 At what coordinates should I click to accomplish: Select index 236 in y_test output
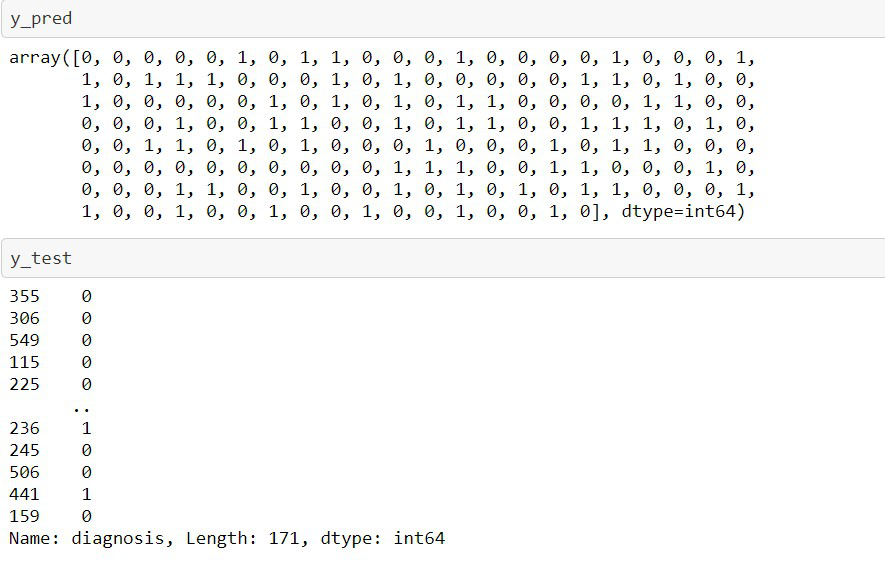click(24, 428)
